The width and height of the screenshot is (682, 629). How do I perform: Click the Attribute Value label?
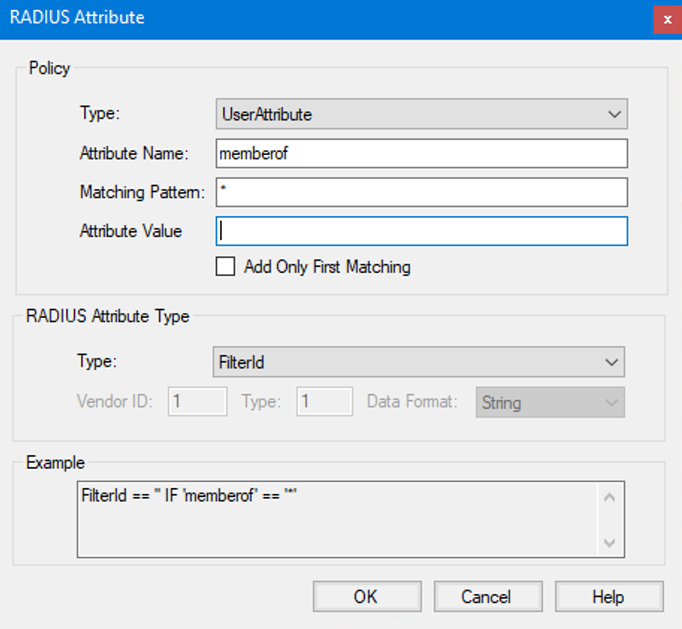point(130,231)
